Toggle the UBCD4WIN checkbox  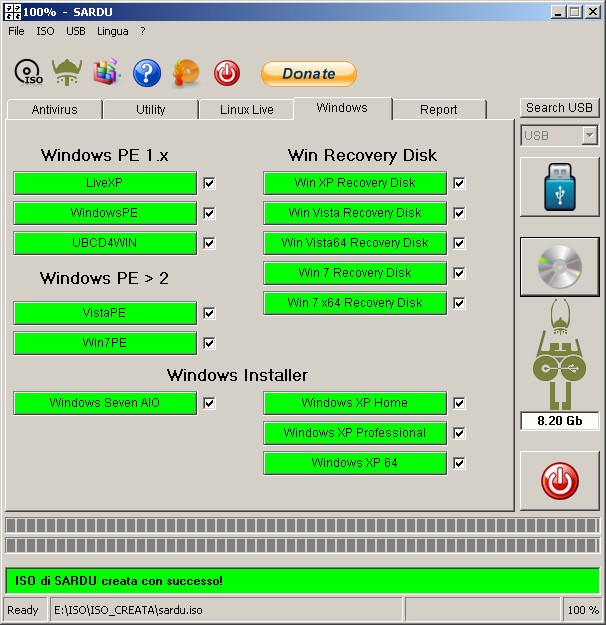[209, 243]
